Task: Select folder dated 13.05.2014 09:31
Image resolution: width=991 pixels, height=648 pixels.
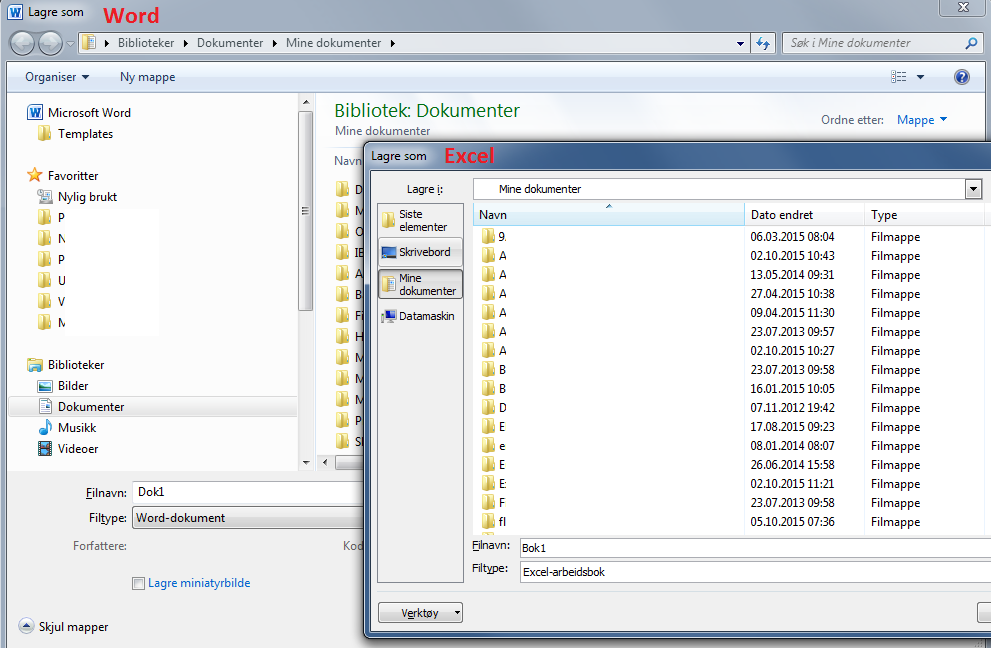Action: pyautogui.click(x=729, y=275)
